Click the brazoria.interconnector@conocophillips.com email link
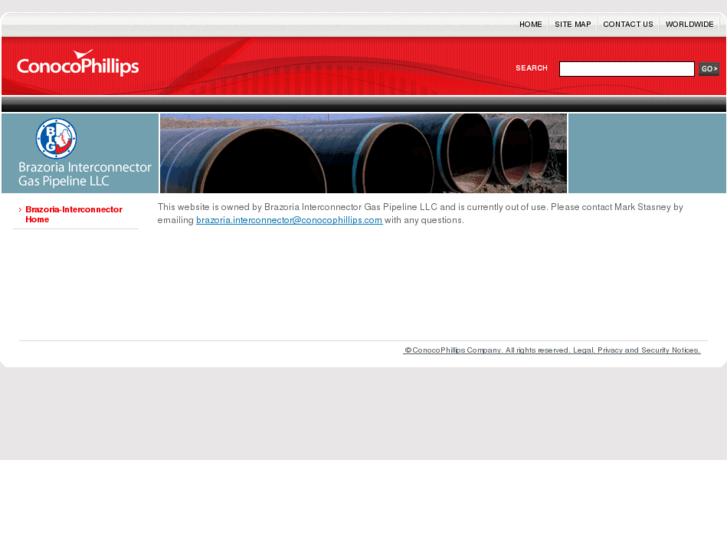The height and width of the screenshot is (545, 727). [289, 220]
